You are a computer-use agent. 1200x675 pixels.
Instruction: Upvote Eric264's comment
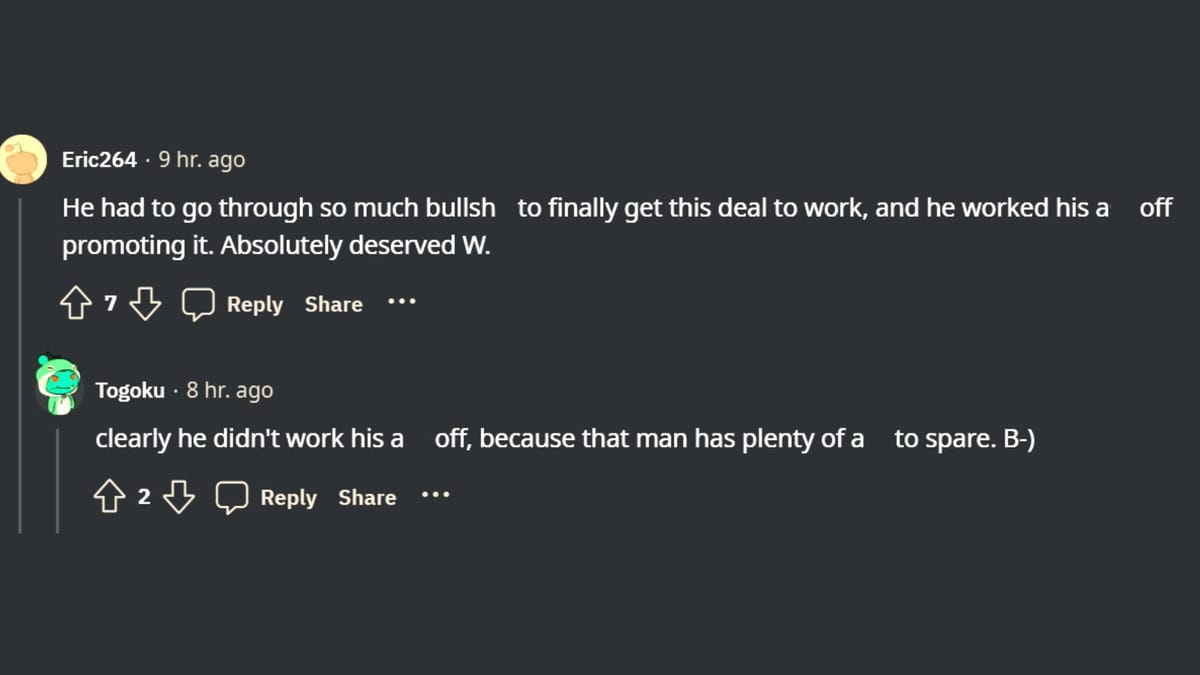coord(76,305)
